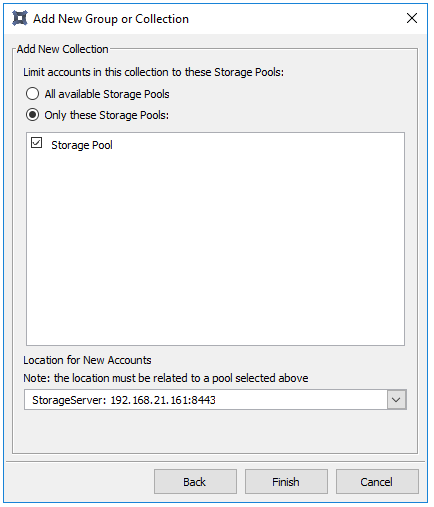Click the note about location and selected pool
This screenshot has height=507, width=434.
click(x=166, y=378)
